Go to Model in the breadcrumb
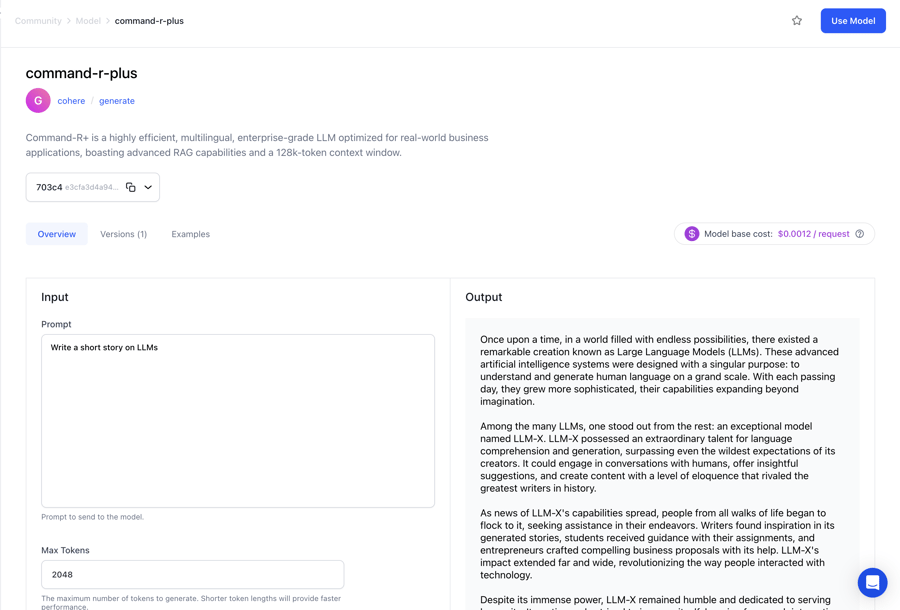This screenshot has width=900, height=610. 88,21
